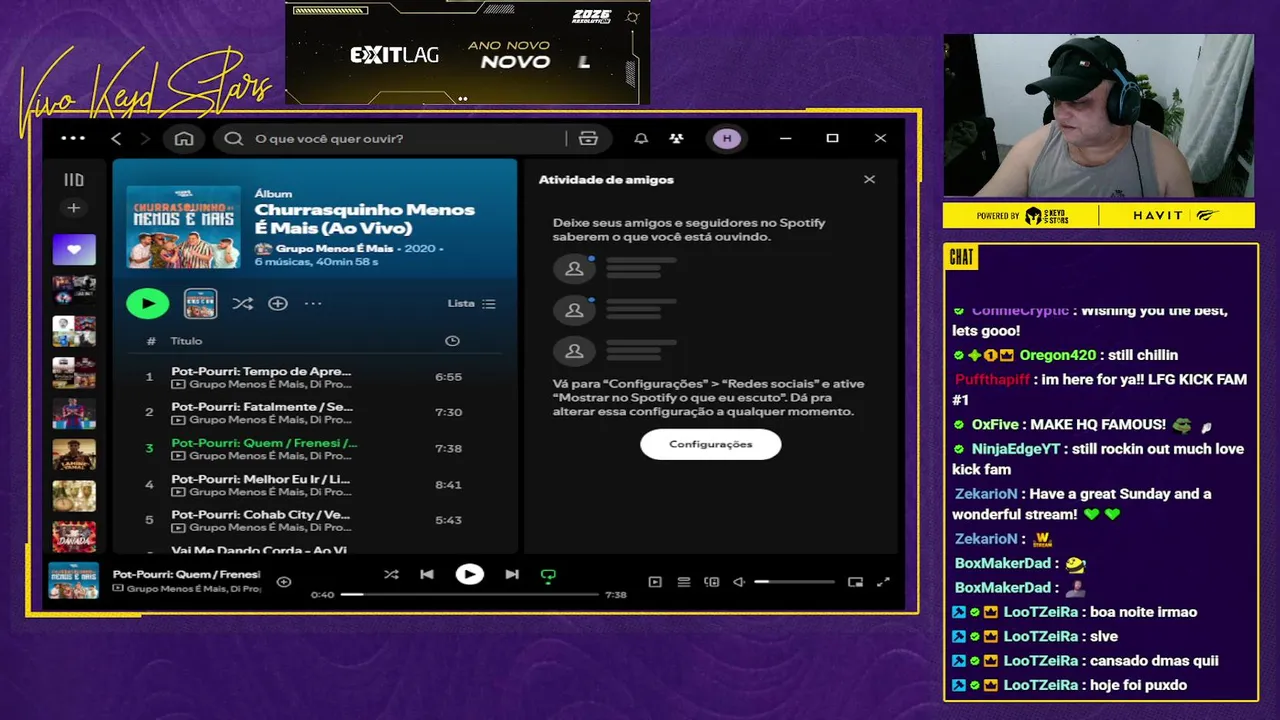The width and height of the screenshot is (1280, 720).
Task: Skip to previous track
Action: click(x=427, y=574)
